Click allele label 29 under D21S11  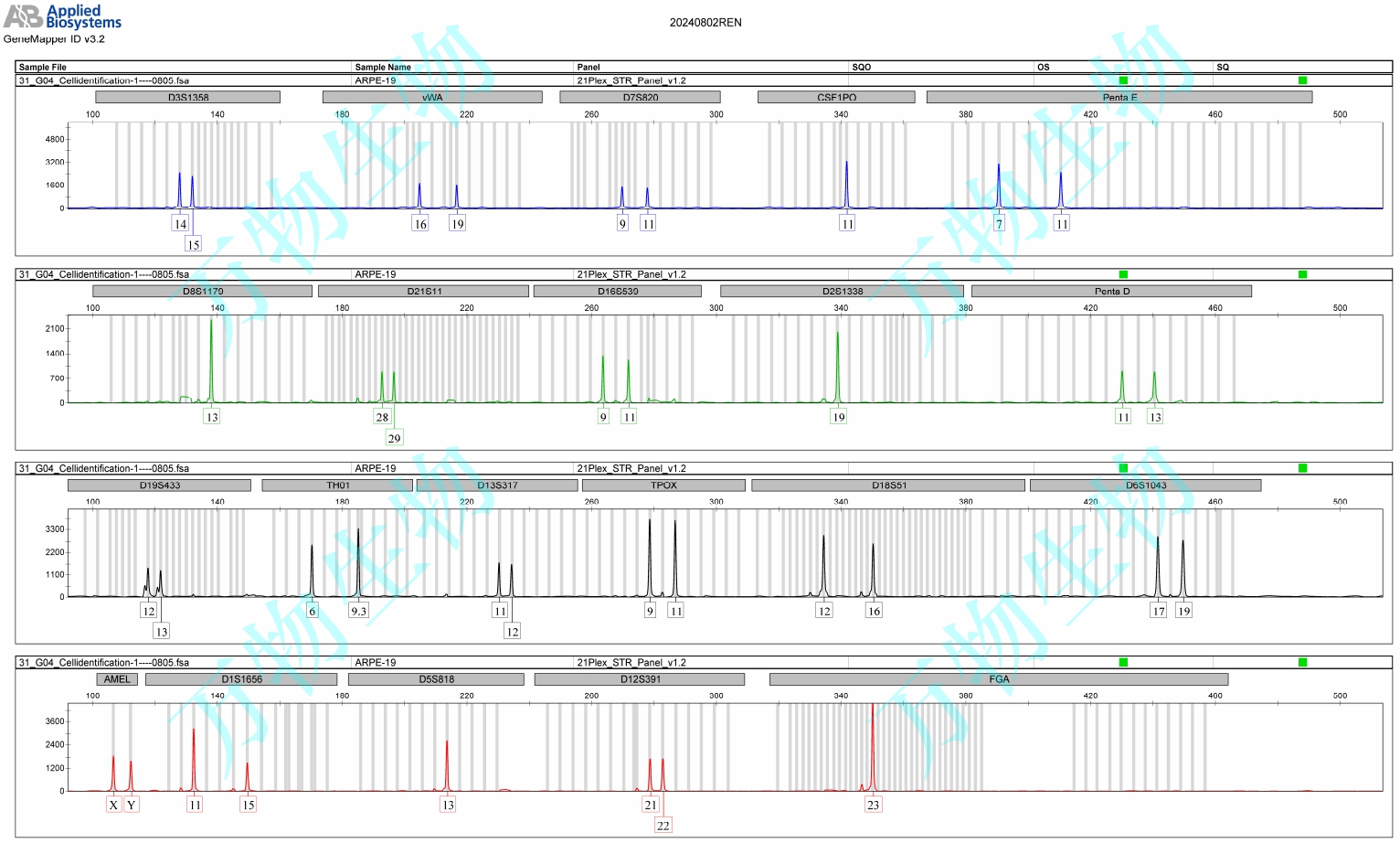[x=394, y=438]
